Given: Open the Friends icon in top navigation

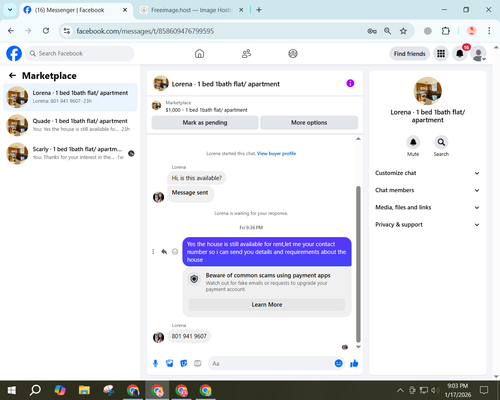Looking at the screenshot, I should tap(246, 53).
